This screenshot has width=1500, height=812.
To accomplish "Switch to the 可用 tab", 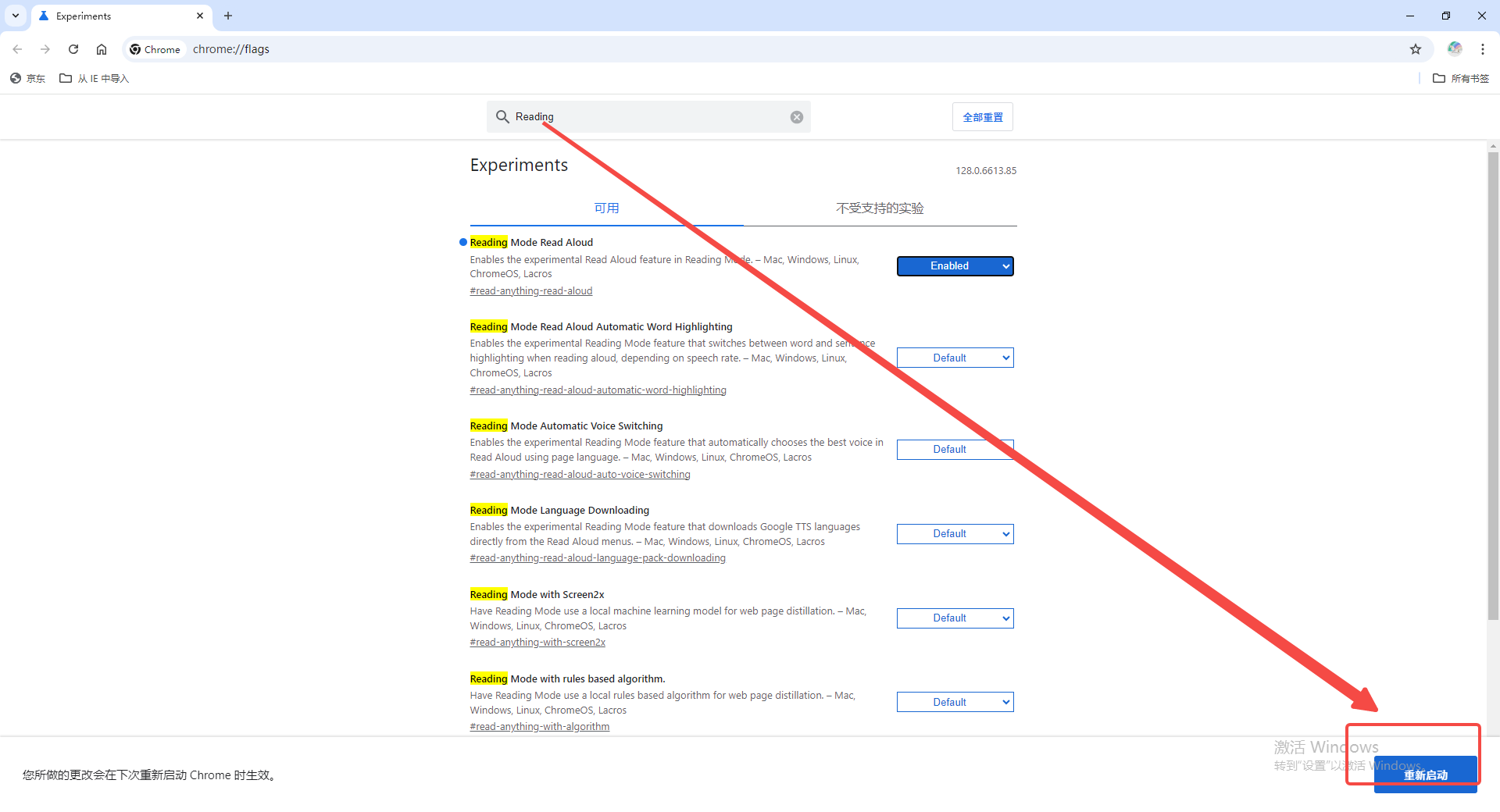I will [606, 208].
